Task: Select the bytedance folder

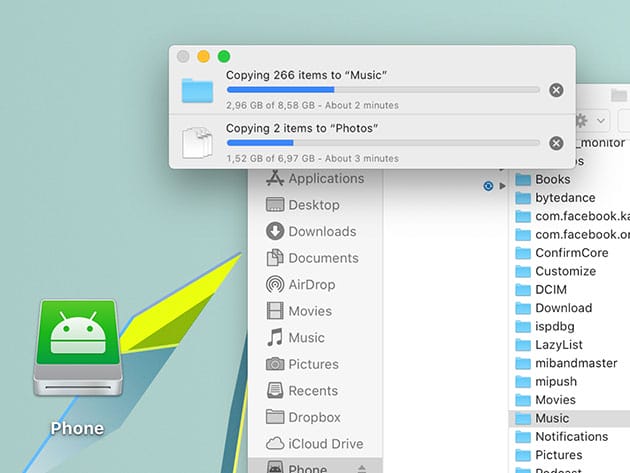Action: click(x=565, y=198)
